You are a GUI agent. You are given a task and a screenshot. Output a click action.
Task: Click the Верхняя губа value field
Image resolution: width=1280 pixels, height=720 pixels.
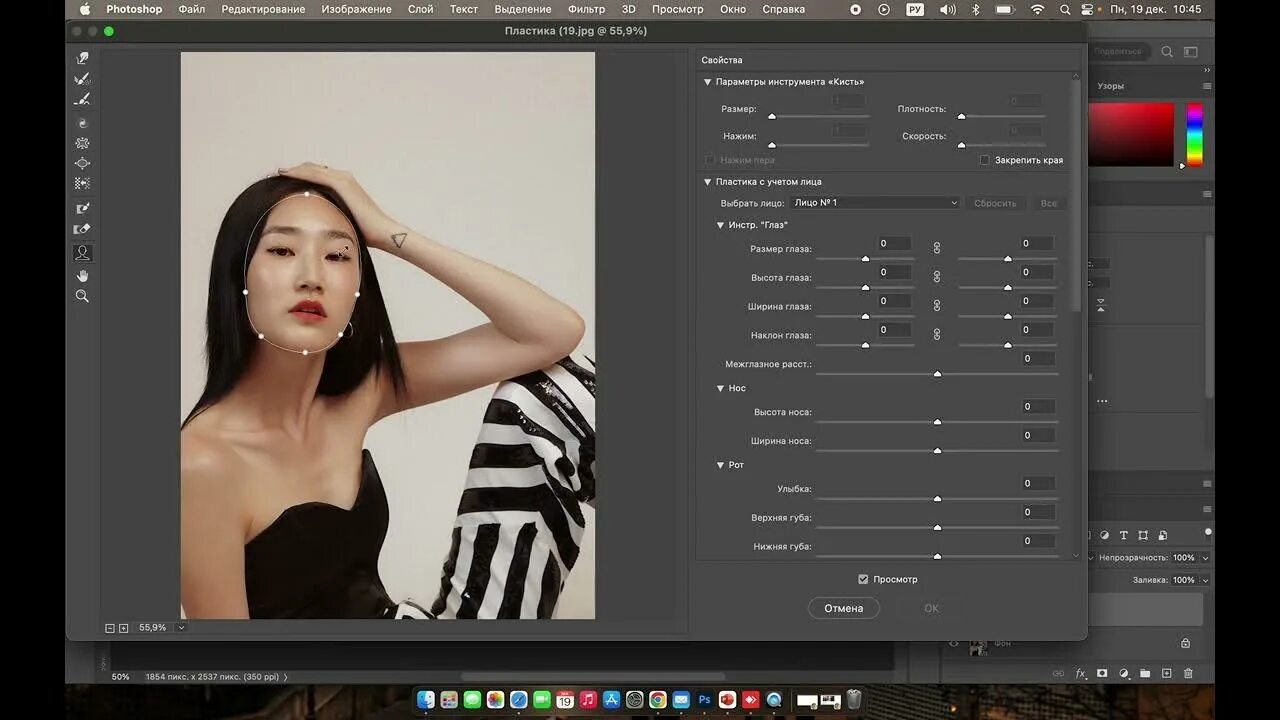coord(1038,512)
